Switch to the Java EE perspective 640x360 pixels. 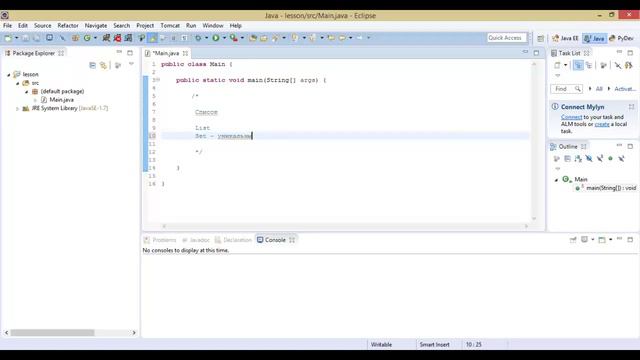[565, 38]
